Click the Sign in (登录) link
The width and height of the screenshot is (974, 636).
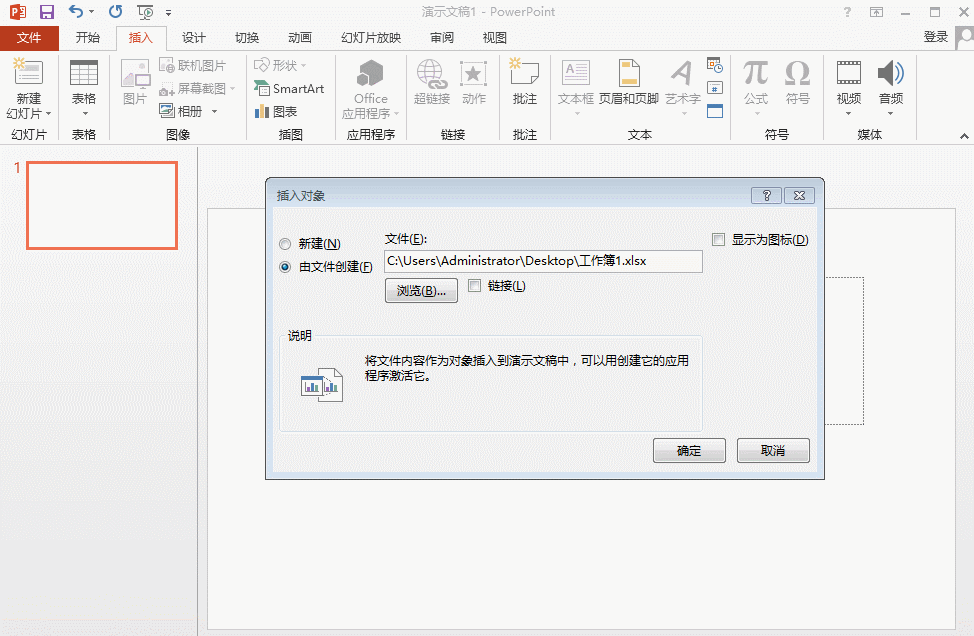(x=935, y=37)
